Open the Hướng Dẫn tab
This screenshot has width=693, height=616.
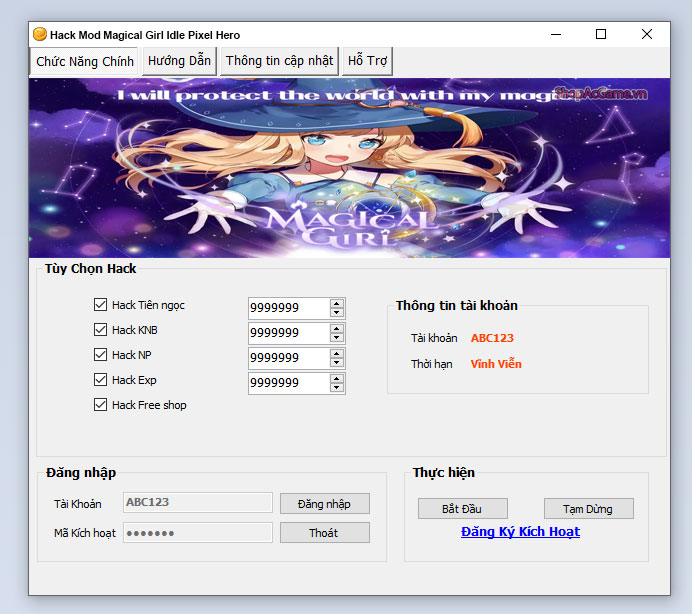point(179,61)
